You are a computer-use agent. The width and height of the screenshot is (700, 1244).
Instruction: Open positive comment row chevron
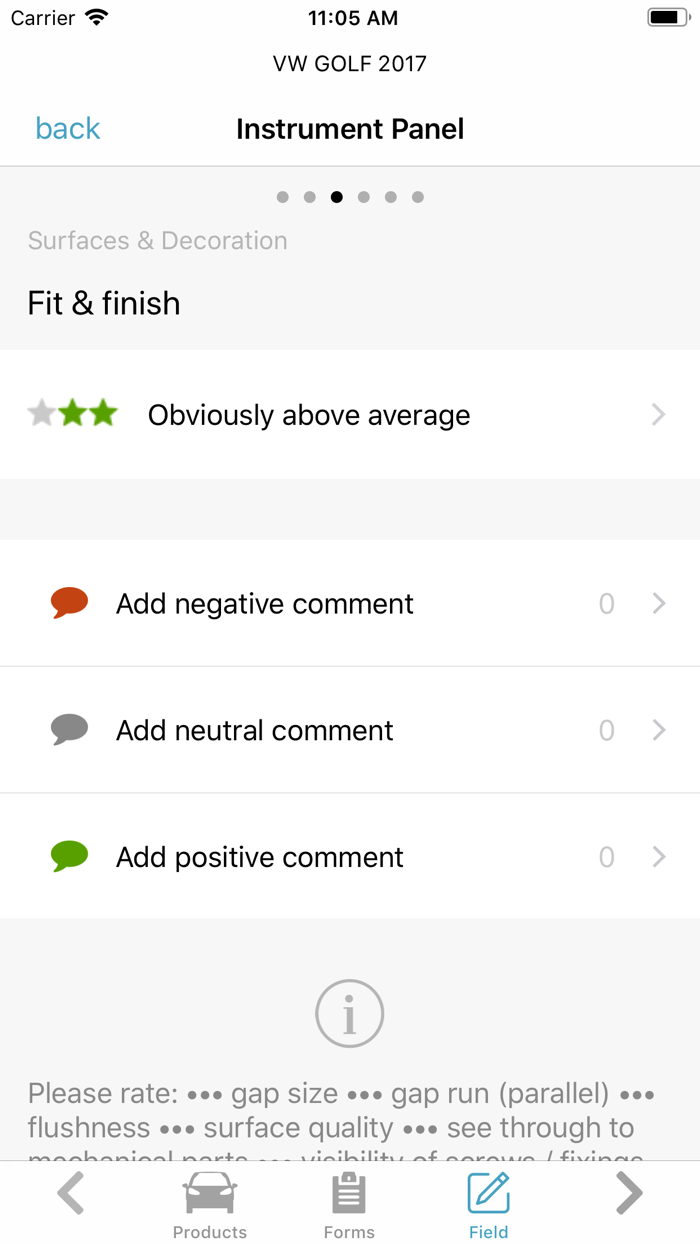658,857
